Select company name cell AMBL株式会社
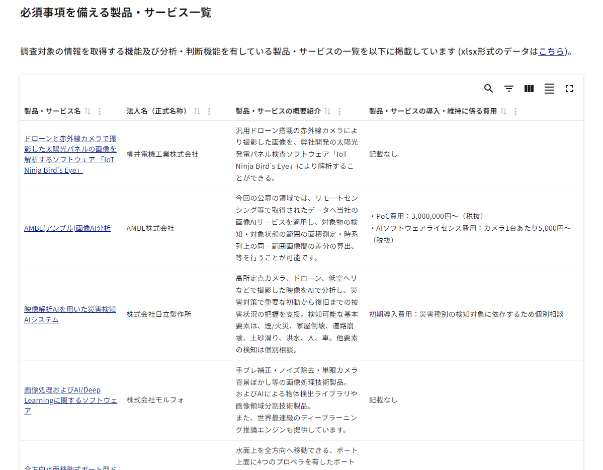This screenshot has height=470, width=603. click(x=150, y=228)
